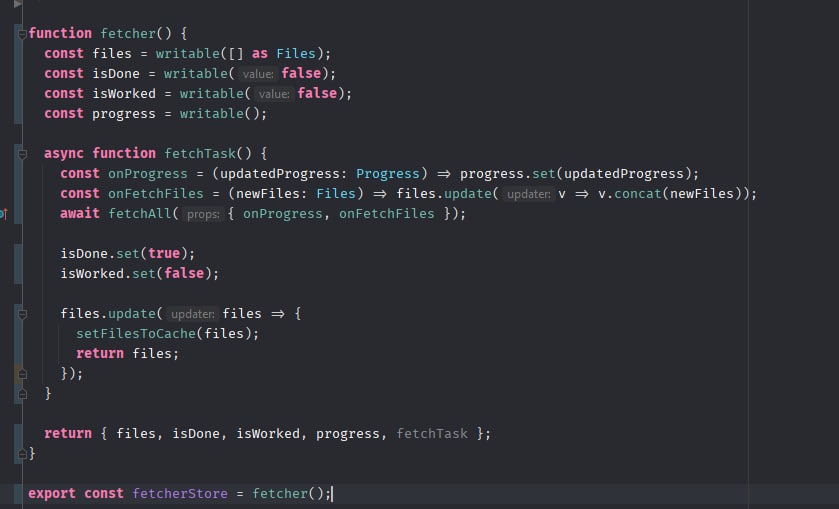Click 'Files' type annotation of newFiles parameter

point(336,194)
